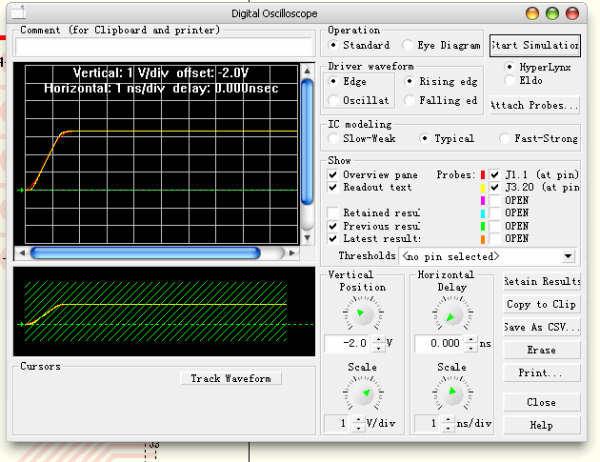
Task: Decrease V/div scale with down stepper
Action: click(x=358, y=428)
